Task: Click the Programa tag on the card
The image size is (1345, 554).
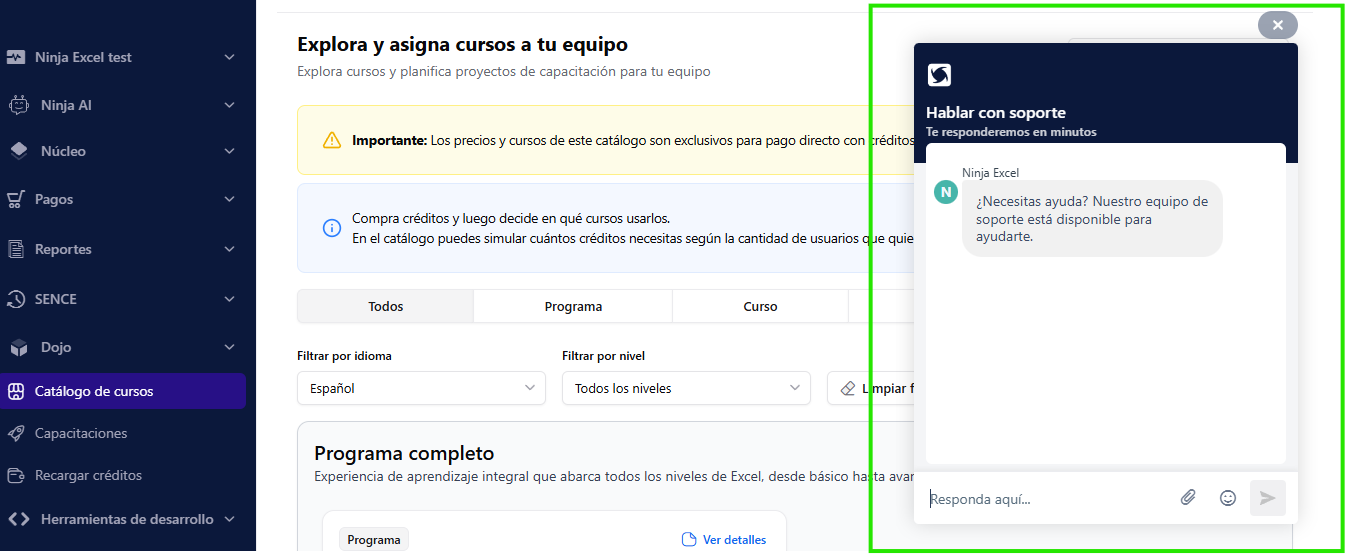Action: 374,540
